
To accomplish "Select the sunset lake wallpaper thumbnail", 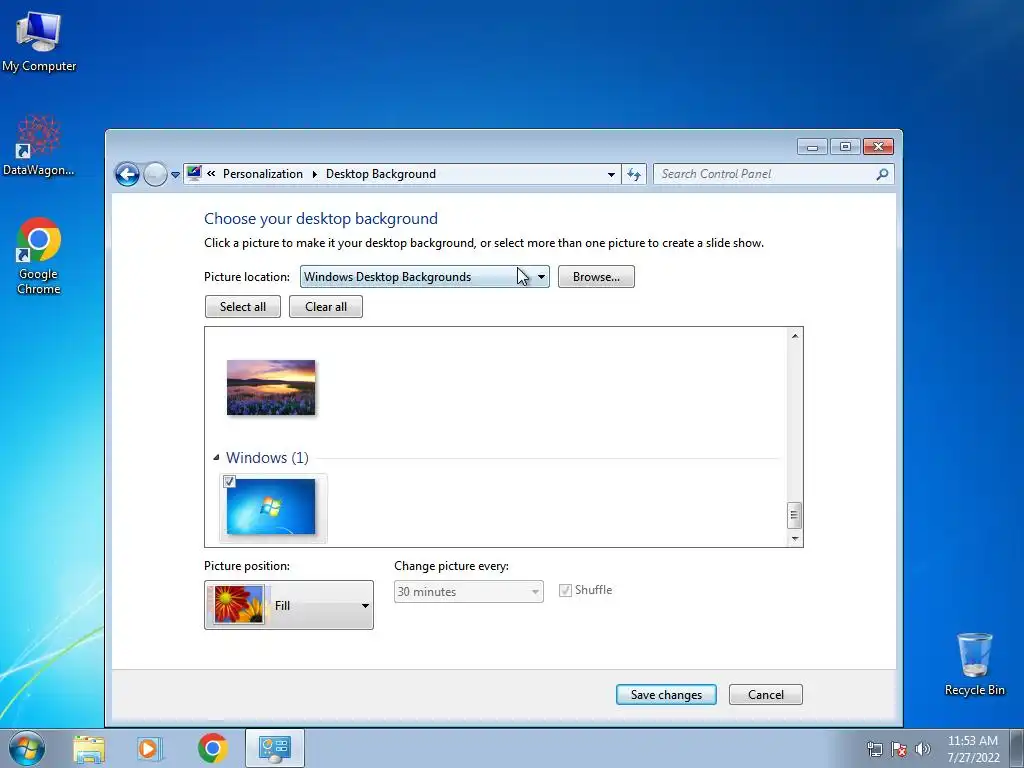I will click(271, 387).
